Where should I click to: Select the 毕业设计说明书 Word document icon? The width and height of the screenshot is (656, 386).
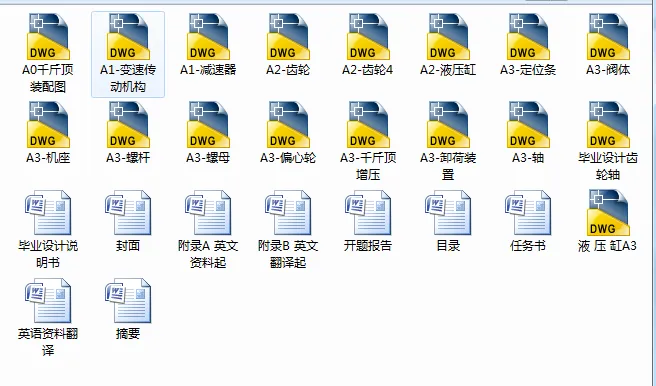click(48, 212)
